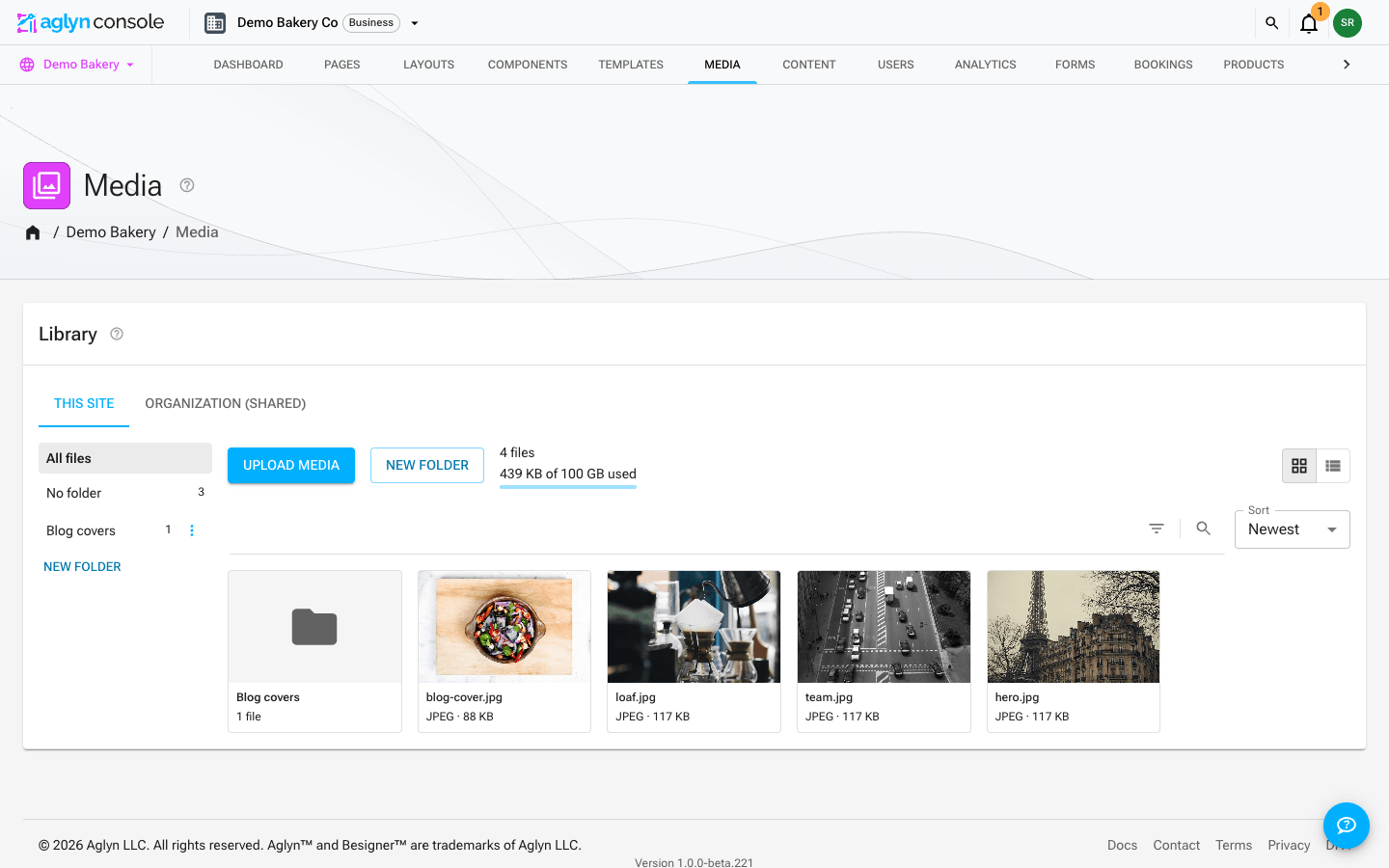Image resolution: width=1389 pixels, height=868 pixels.
Task: Open the Blog covers folder card
Action: tap(314, 651)
